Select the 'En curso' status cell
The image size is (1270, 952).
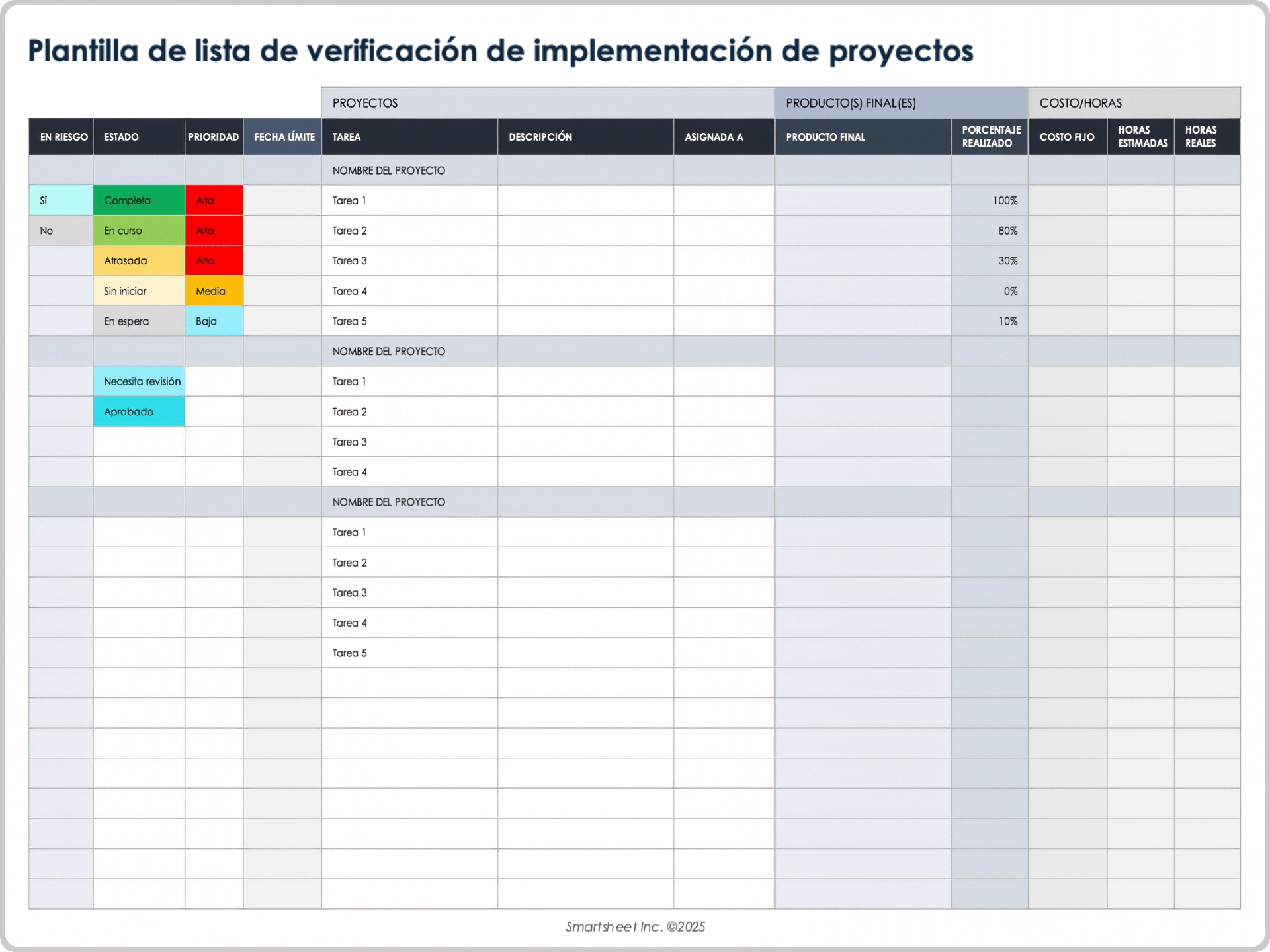click(138, 230)
